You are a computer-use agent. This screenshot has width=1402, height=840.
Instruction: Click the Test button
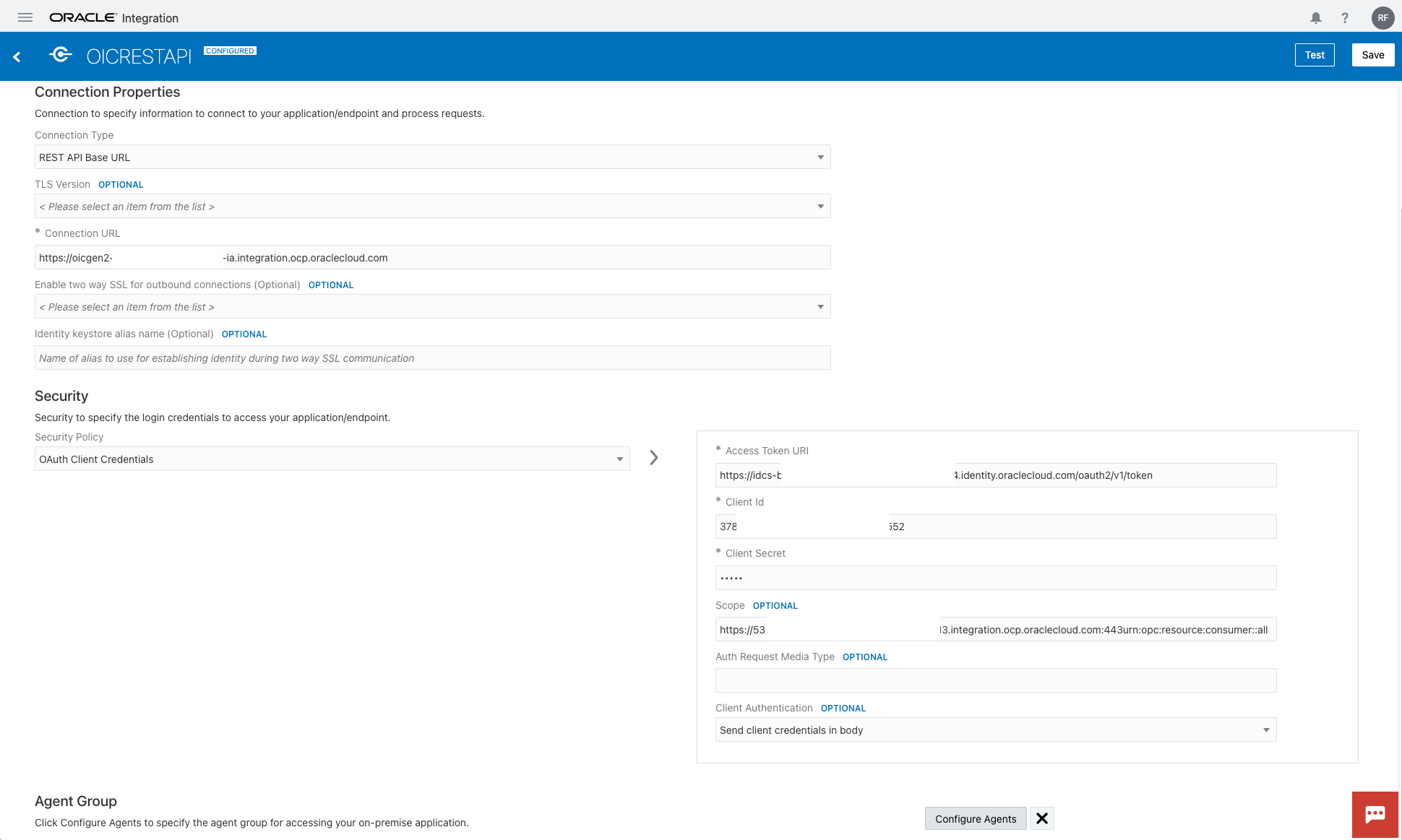pos(1314,54)
